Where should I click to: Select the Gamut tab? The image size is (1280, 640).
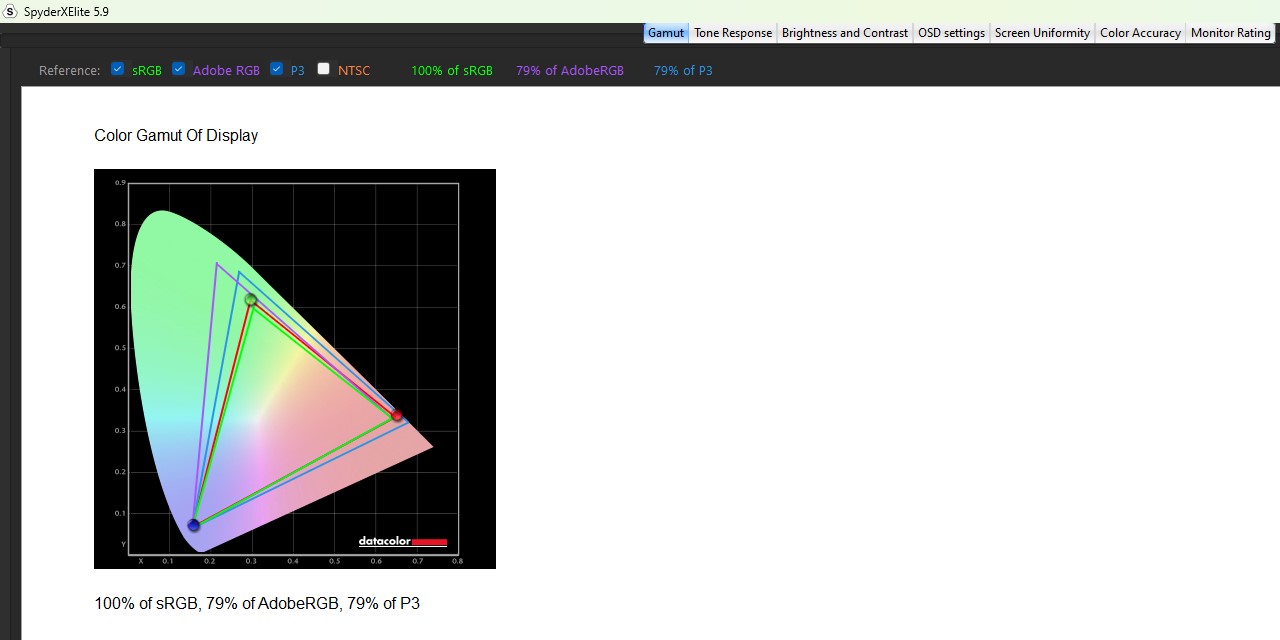[666, 33]
